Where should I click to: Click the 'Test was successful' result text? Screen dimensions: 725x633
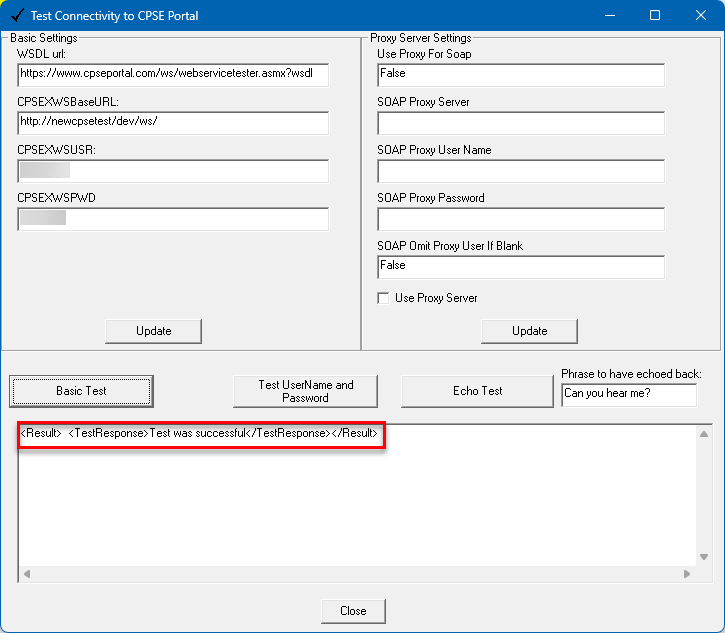point(198,433)
